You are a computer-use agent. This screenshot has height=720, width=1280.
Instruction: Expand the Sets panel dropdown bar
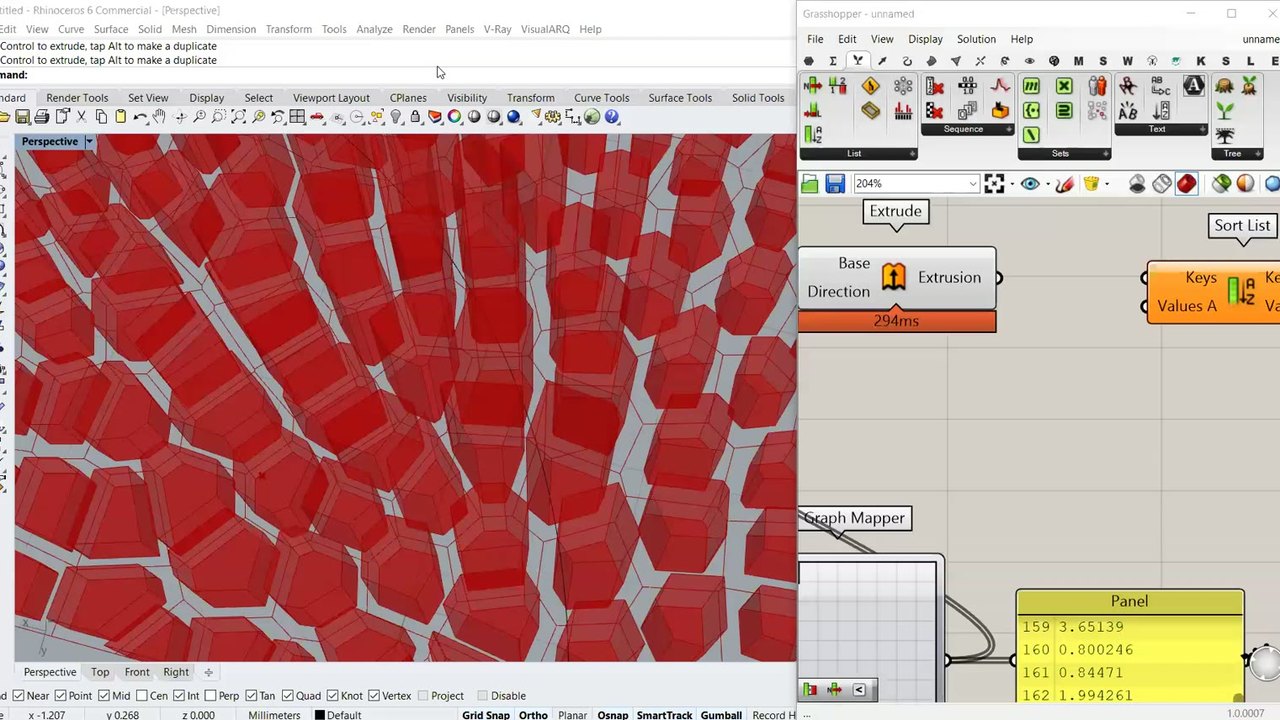[1064, 153]
